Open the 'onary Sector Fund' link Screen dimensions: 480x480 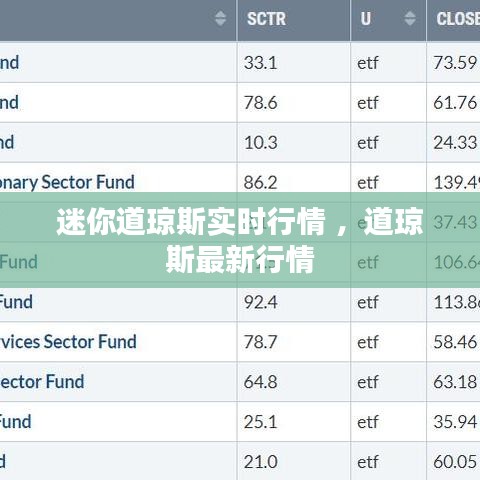pyautogui.click(x=67, y=182)
